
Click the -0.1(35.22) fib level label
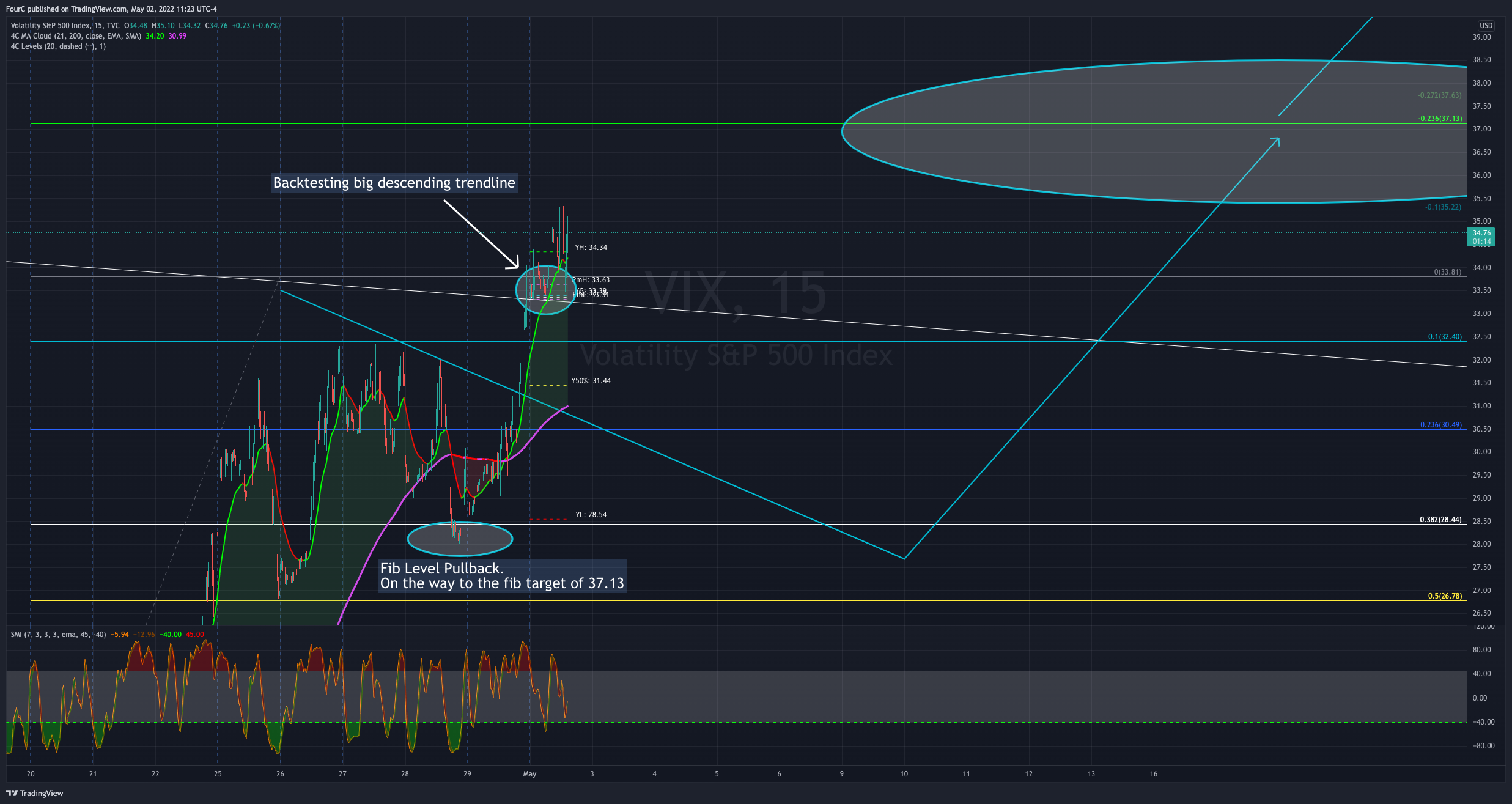click(1443, 207)
